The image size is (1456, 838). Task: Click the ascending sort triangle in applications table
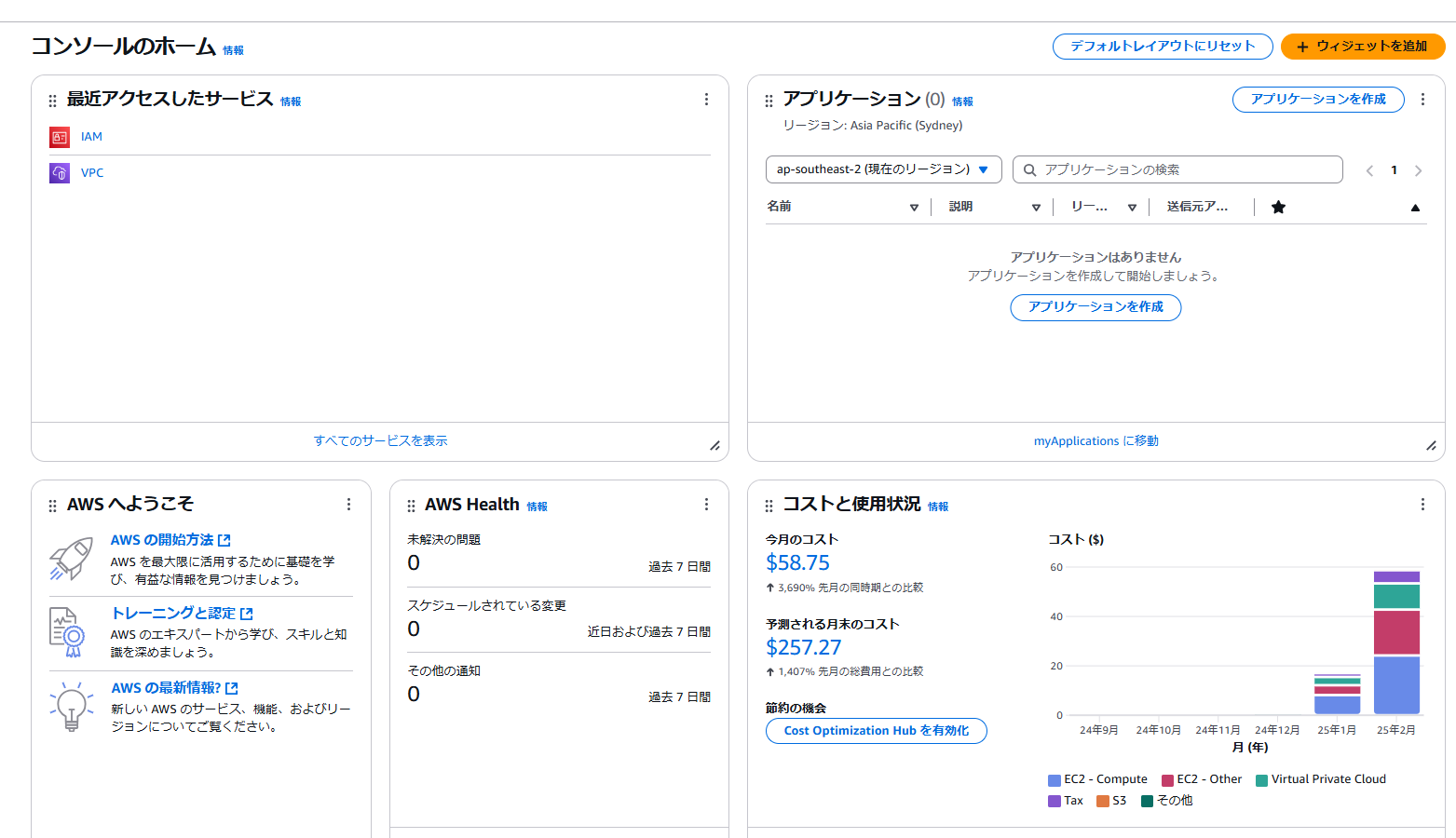(x=1415, y=208)
